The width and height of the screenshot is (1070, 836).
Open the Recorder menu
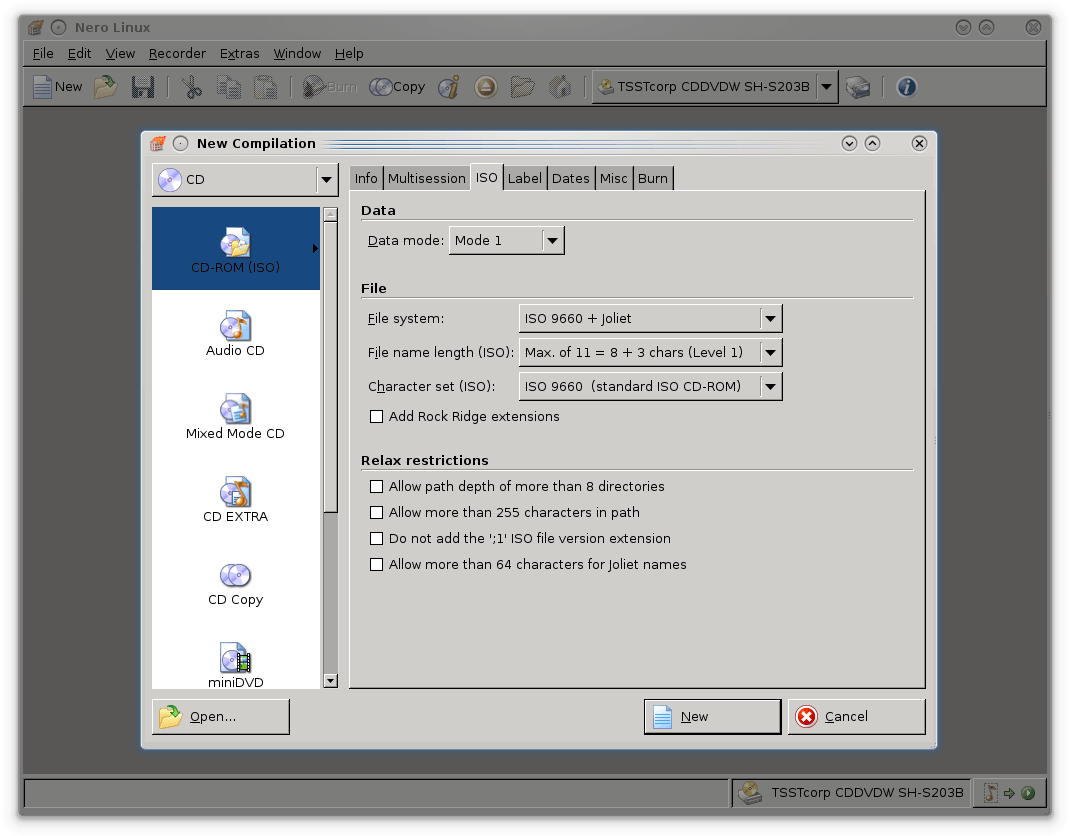tap(177, 54)
